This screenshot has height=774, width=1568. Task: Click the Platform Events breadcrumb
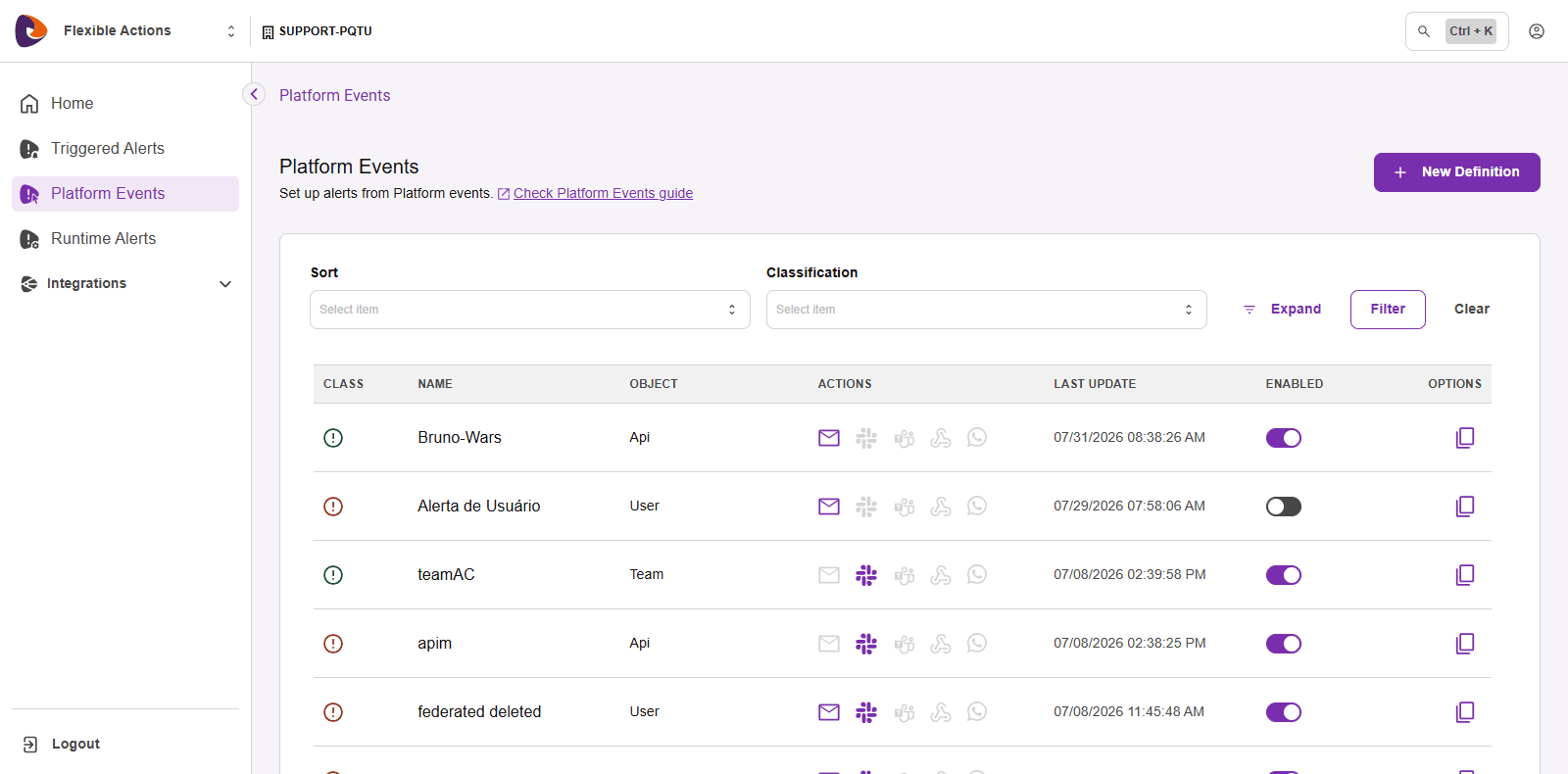point(335,95)
